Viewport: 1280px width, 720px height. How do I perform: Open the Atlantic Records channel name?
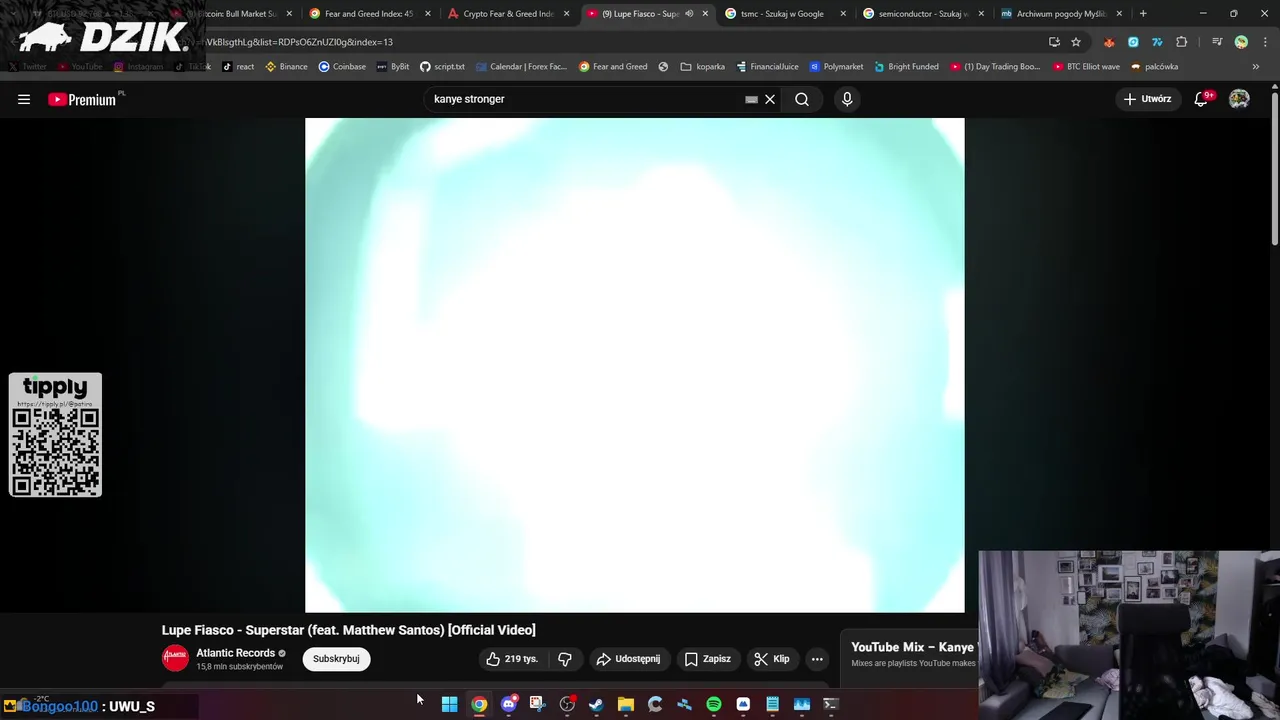[235, 653]
